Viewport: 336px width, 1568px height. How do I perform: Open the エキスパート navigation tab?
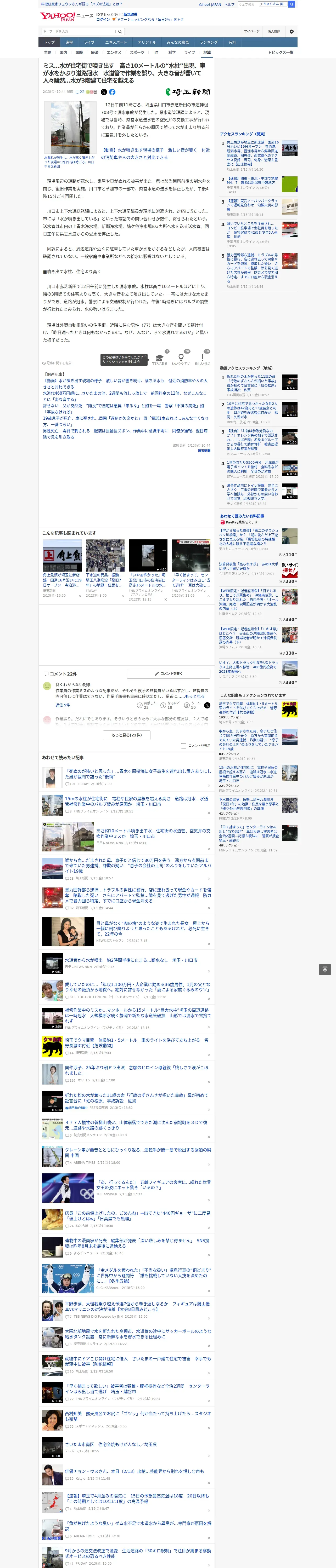point(116,43)
